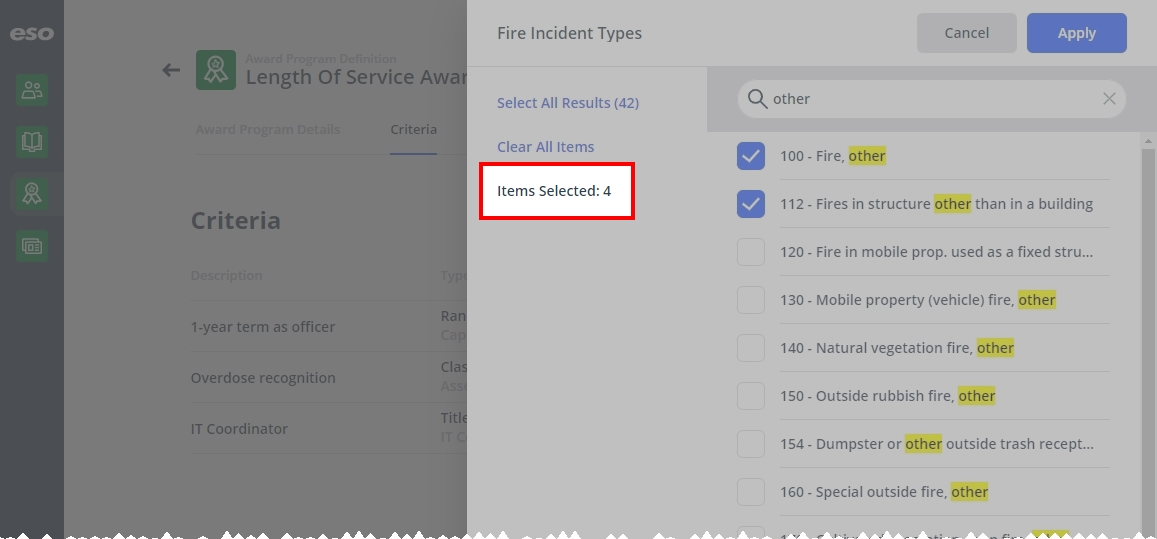Click the magnifier search icon

point(757,99)
